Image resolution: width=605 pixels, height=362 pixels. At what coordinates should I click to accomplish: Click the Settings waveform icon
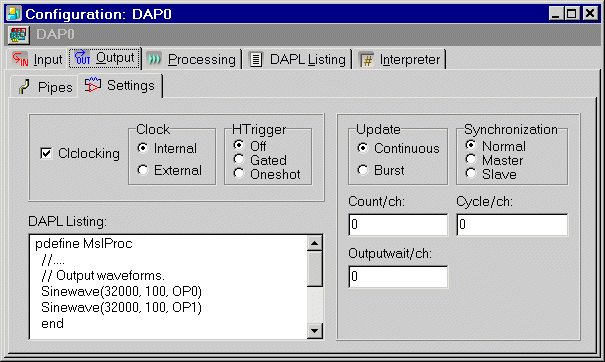[x=93, y=85]
